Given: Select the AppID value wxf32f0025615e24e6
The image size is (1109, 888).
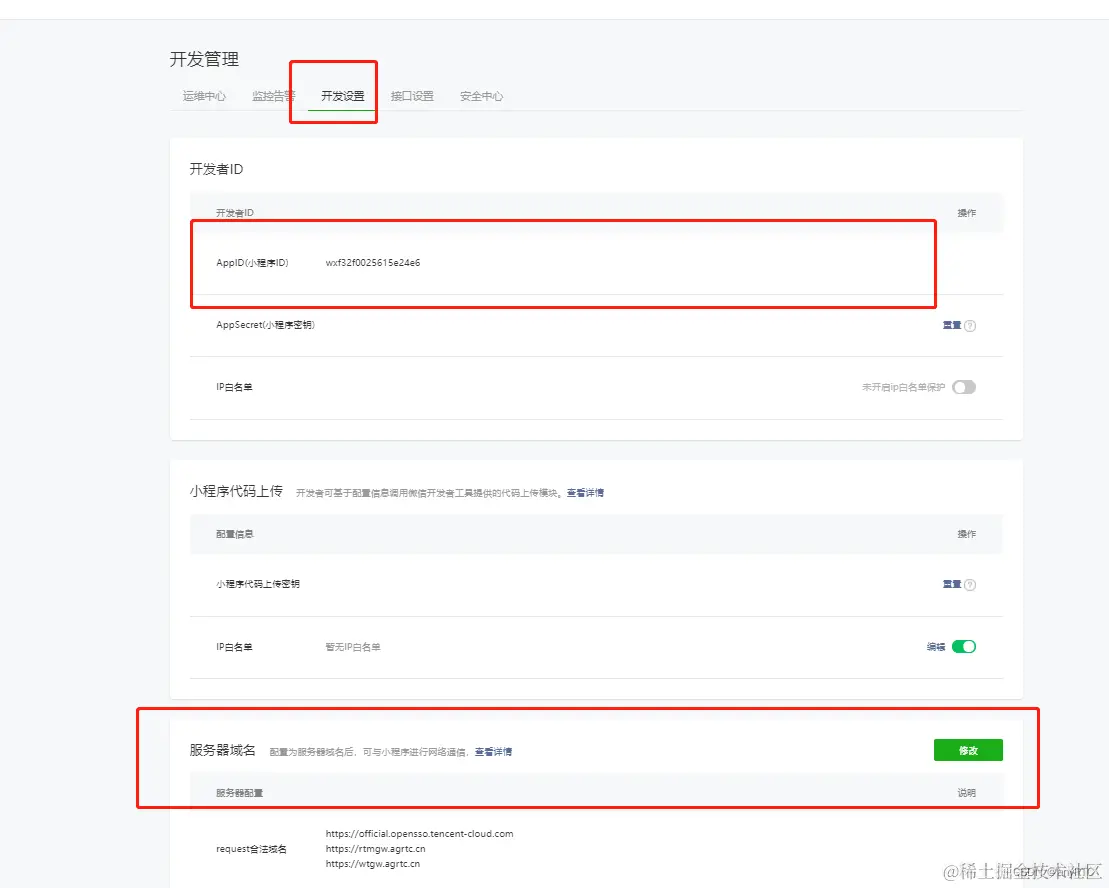Looking at the screenshot, I should [x=373, y=262].
